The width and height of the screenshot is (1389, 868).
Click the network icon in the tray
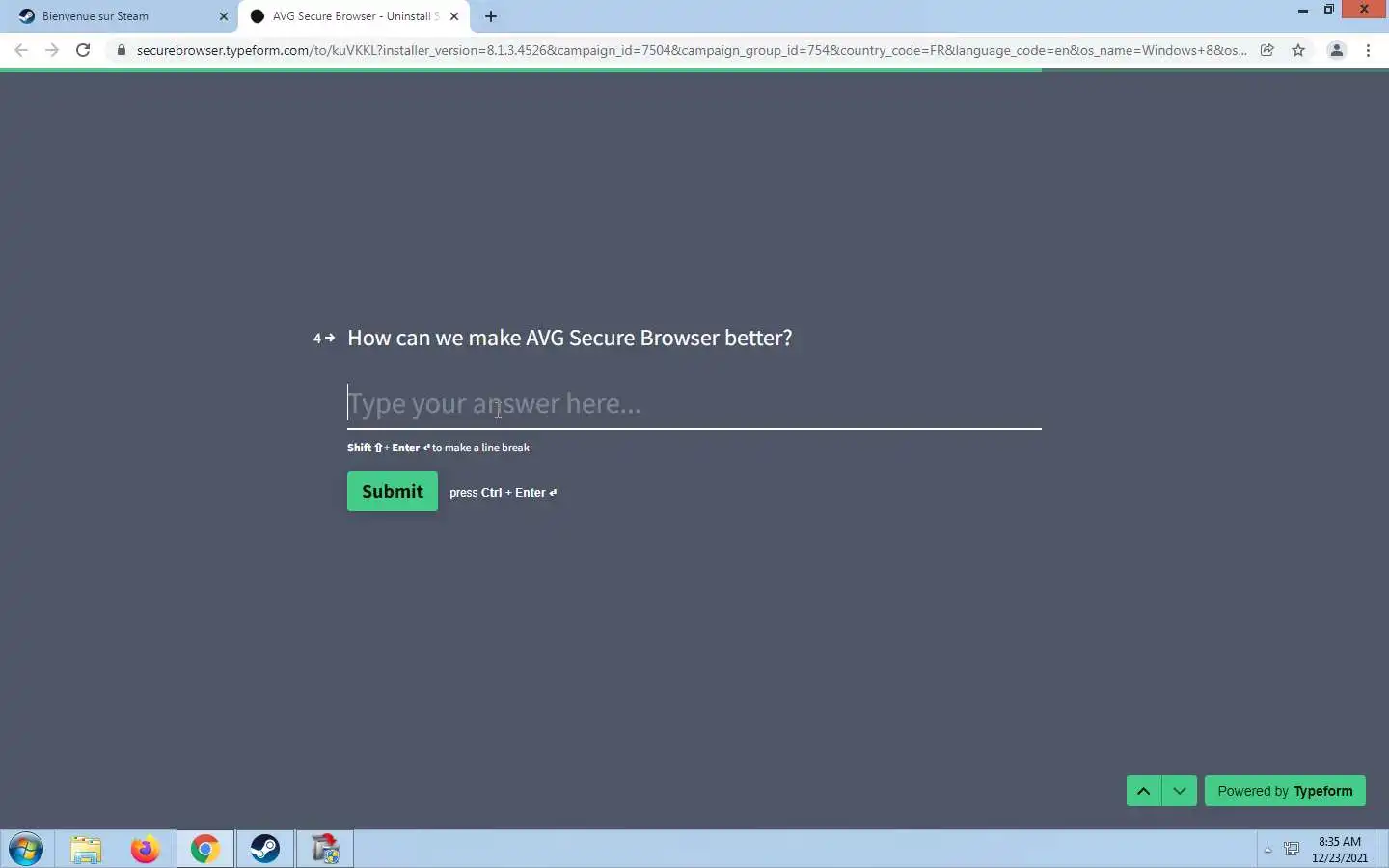pyautogui.click(x=1292, y=850)
